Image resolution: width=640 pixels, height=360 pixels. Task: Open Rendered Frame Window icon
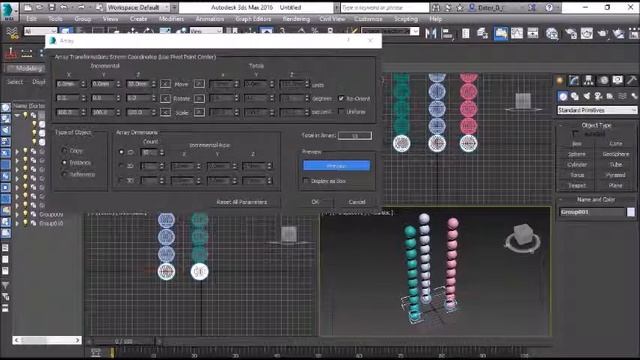click(x=587, y=33)
